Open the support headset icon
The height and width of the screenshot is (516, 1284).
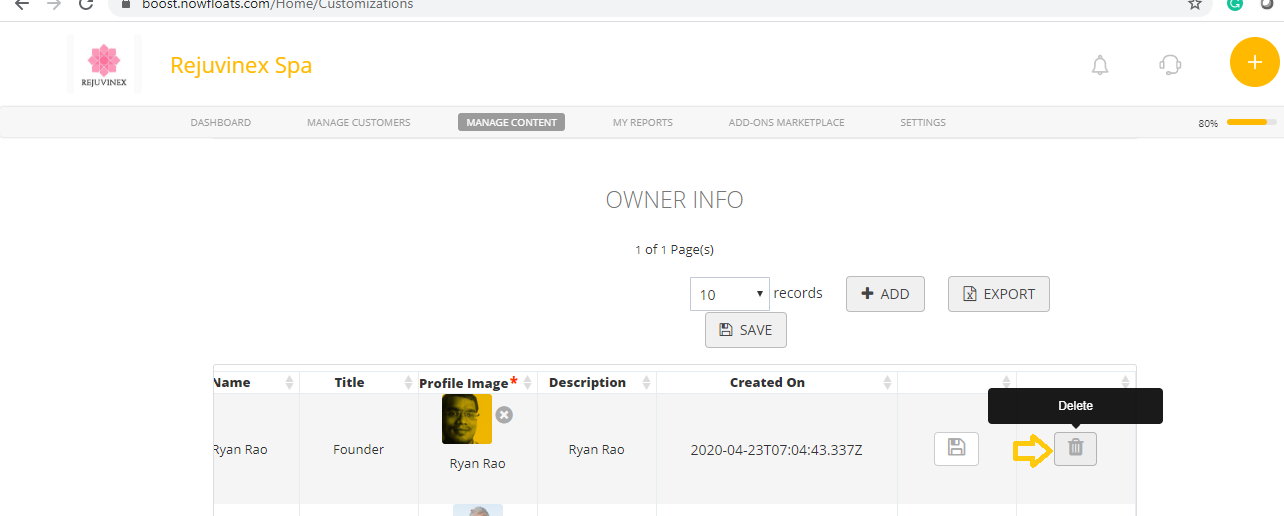1170,66
